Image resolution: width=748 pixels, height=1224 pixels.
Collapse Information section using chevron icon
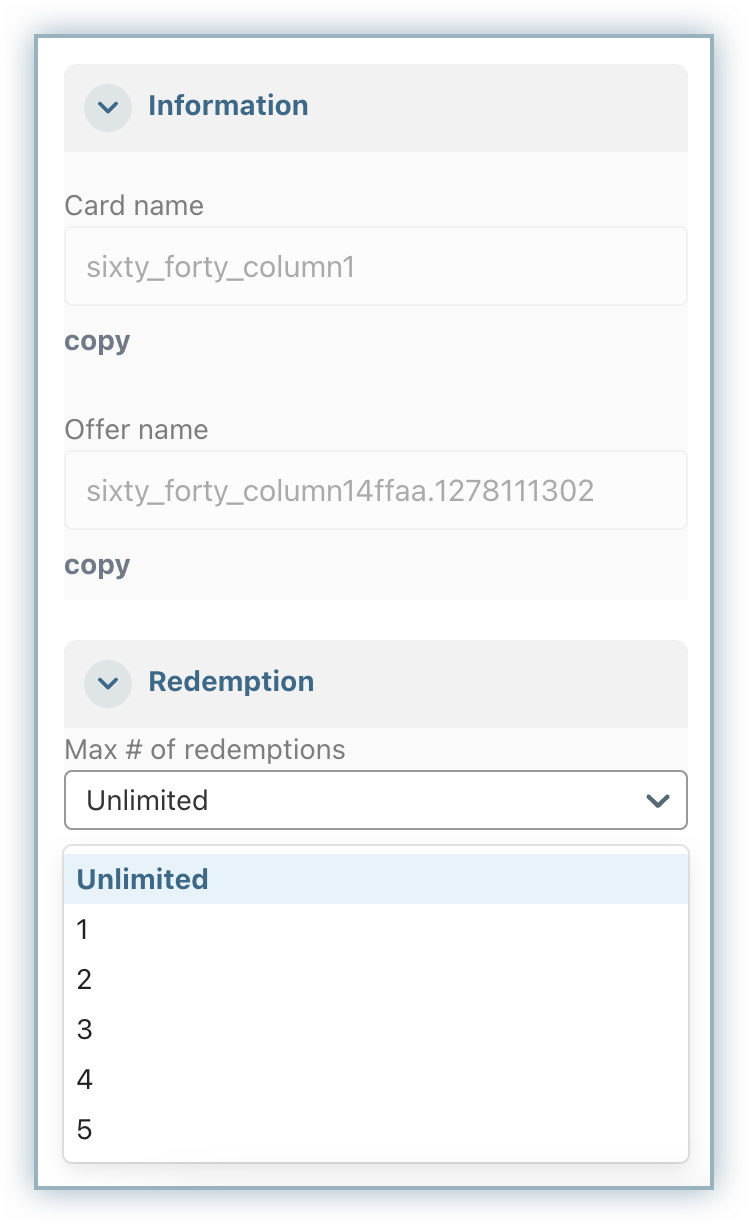(x=108, y=107)
